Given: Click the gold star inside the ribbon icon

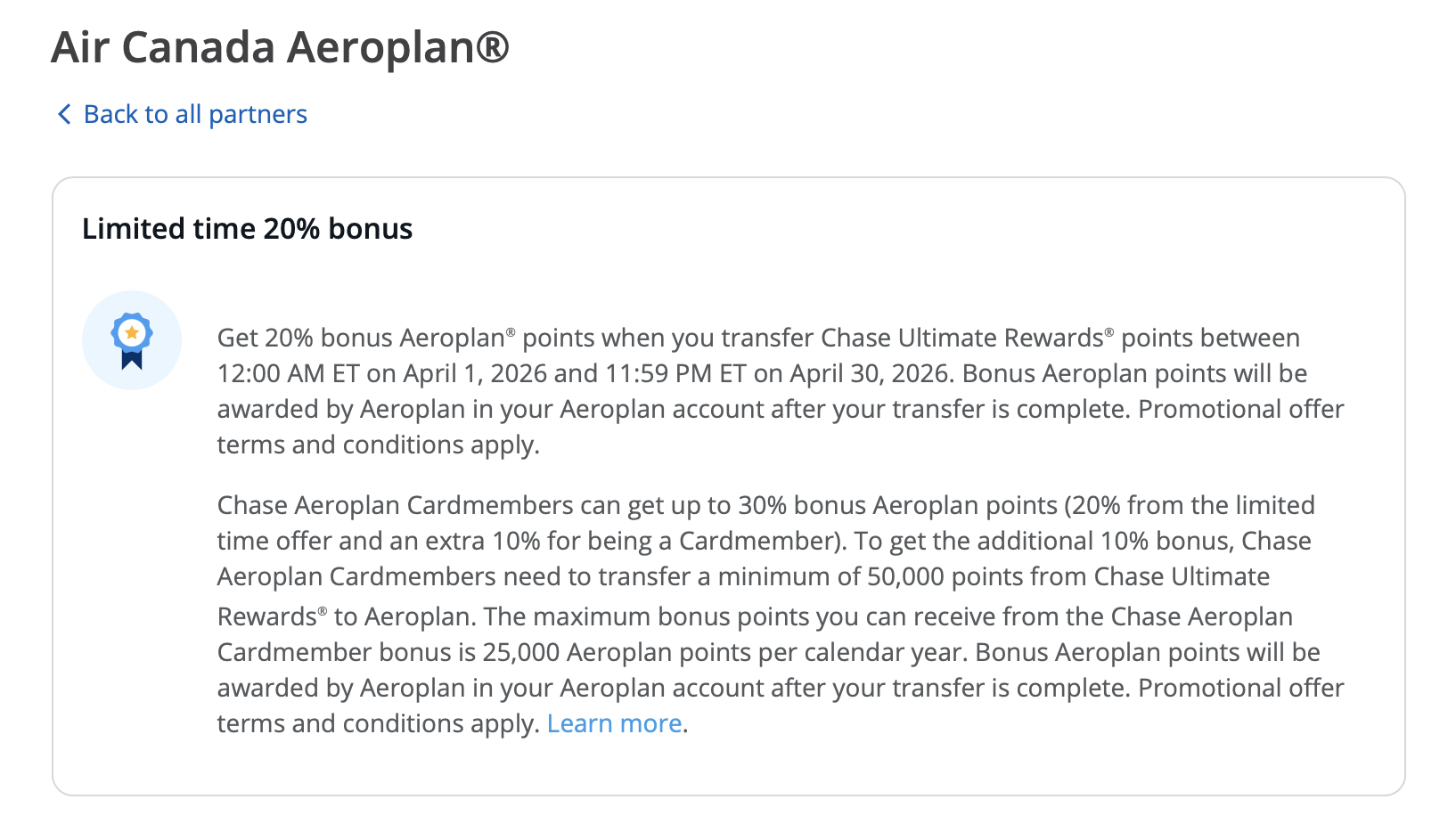Looking at the screenshot, I should pos(132,333).
